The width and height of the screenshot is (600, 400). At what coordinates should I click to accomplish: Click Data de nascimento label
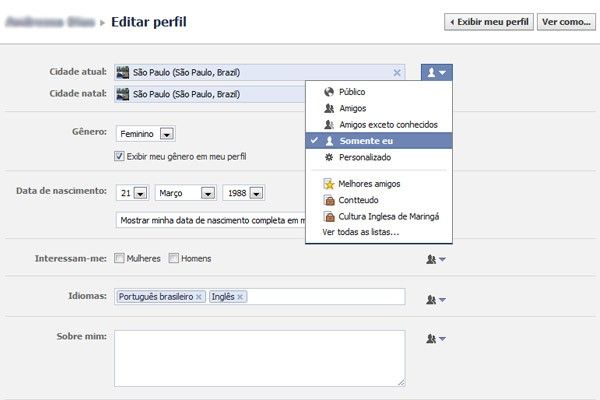click(61, 191)
